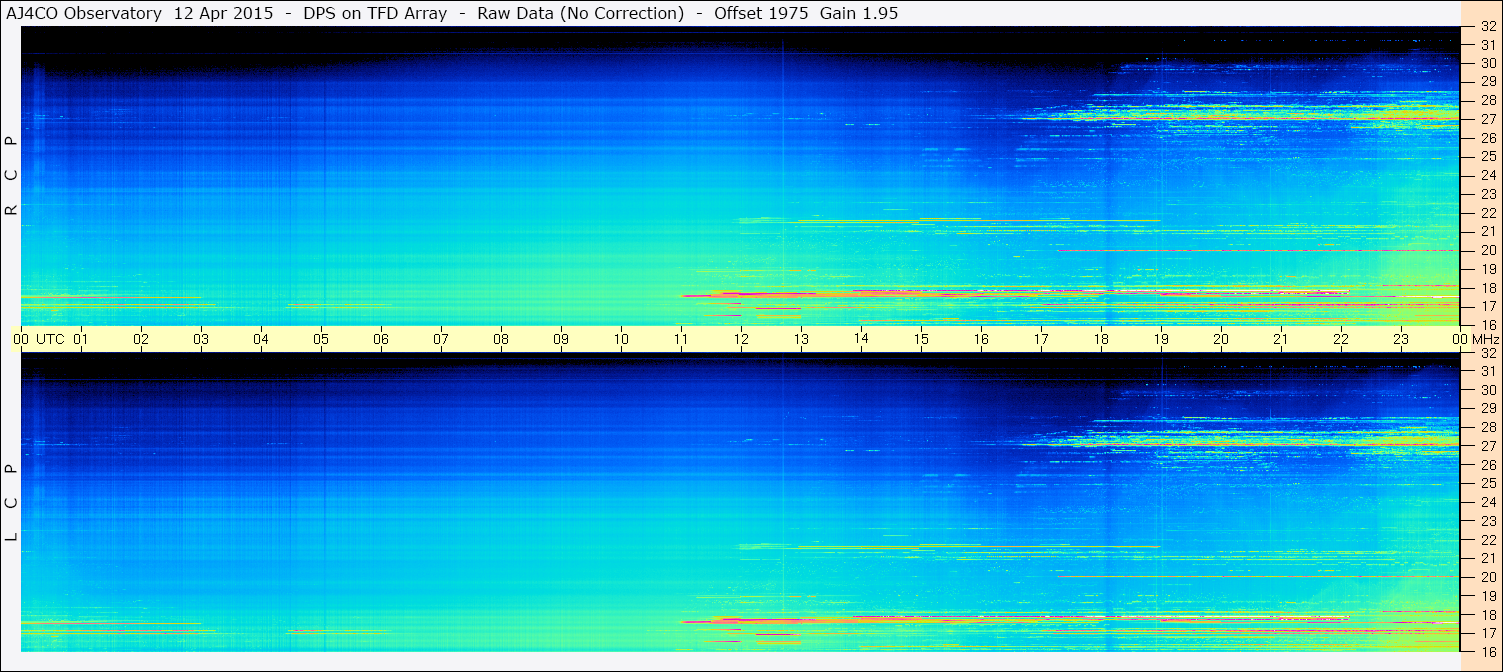Select hour marker 09 on the time axis

[561, 339]
